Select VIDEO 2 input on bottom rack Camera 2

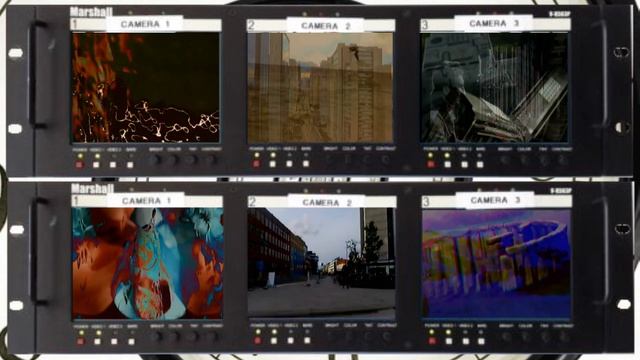point(291,341)
